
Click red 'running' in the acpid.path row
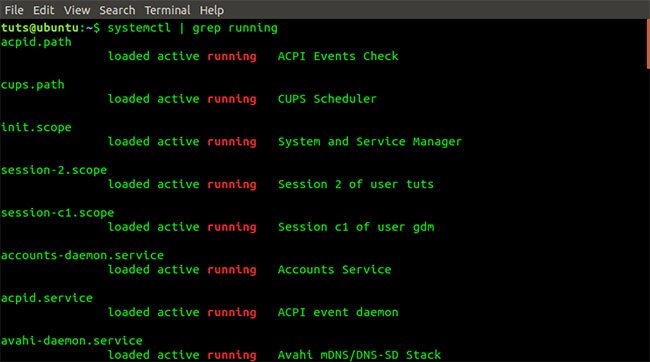click(x=232, y=57)
